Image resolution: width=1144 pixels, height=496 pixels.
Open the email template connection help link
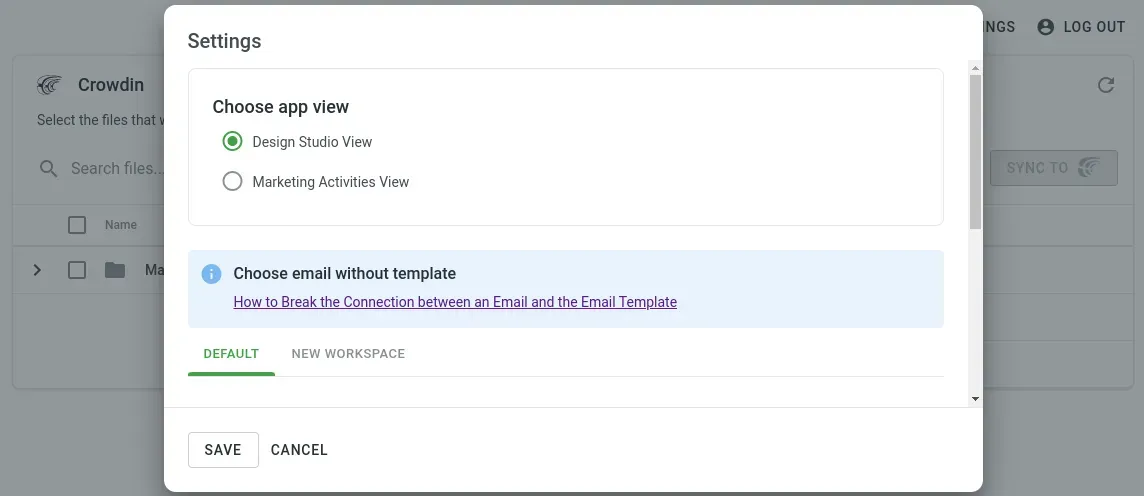(x=455, y=302)
